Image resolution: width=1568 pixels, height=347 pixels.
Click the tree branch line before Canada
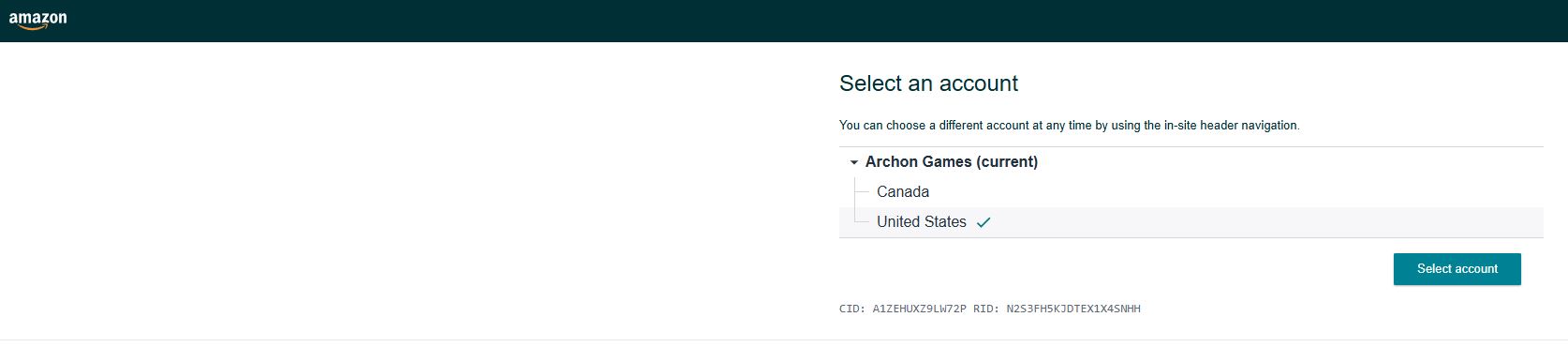[862, 191]
